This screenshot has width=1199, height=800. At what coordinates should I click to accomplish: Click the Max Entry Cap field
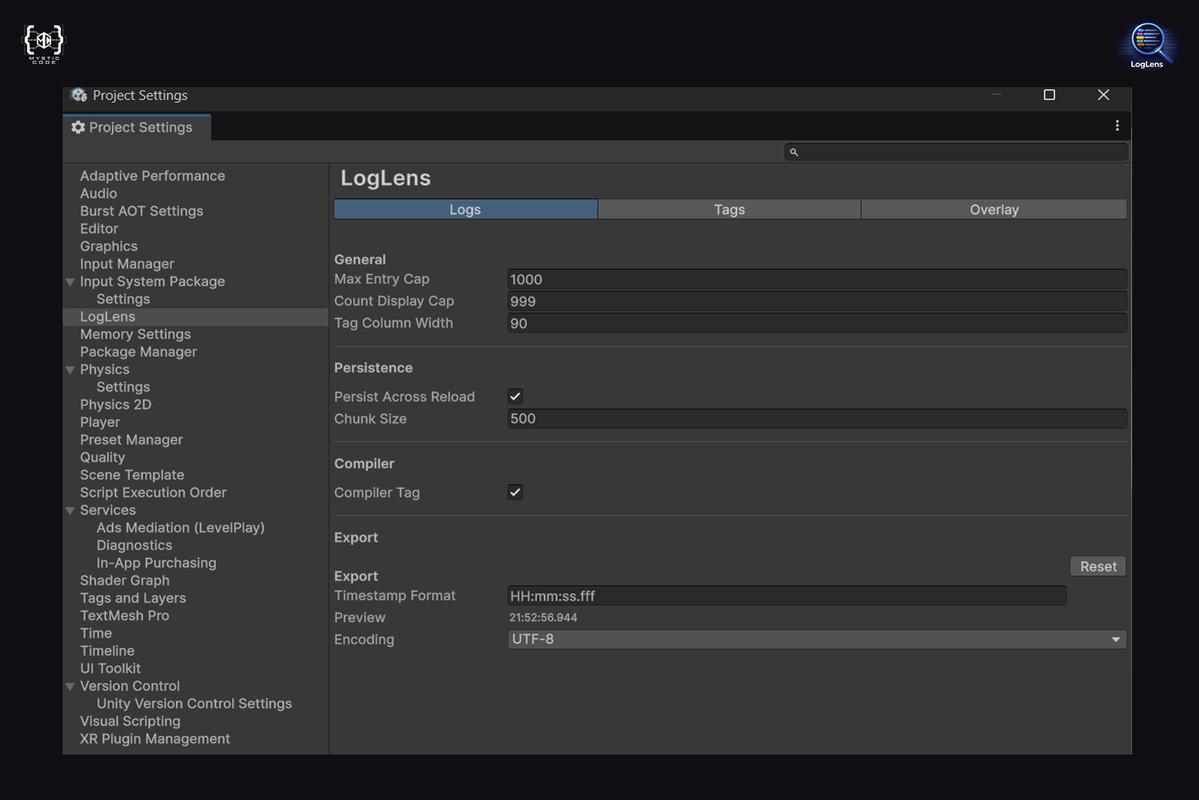[816, 279]
